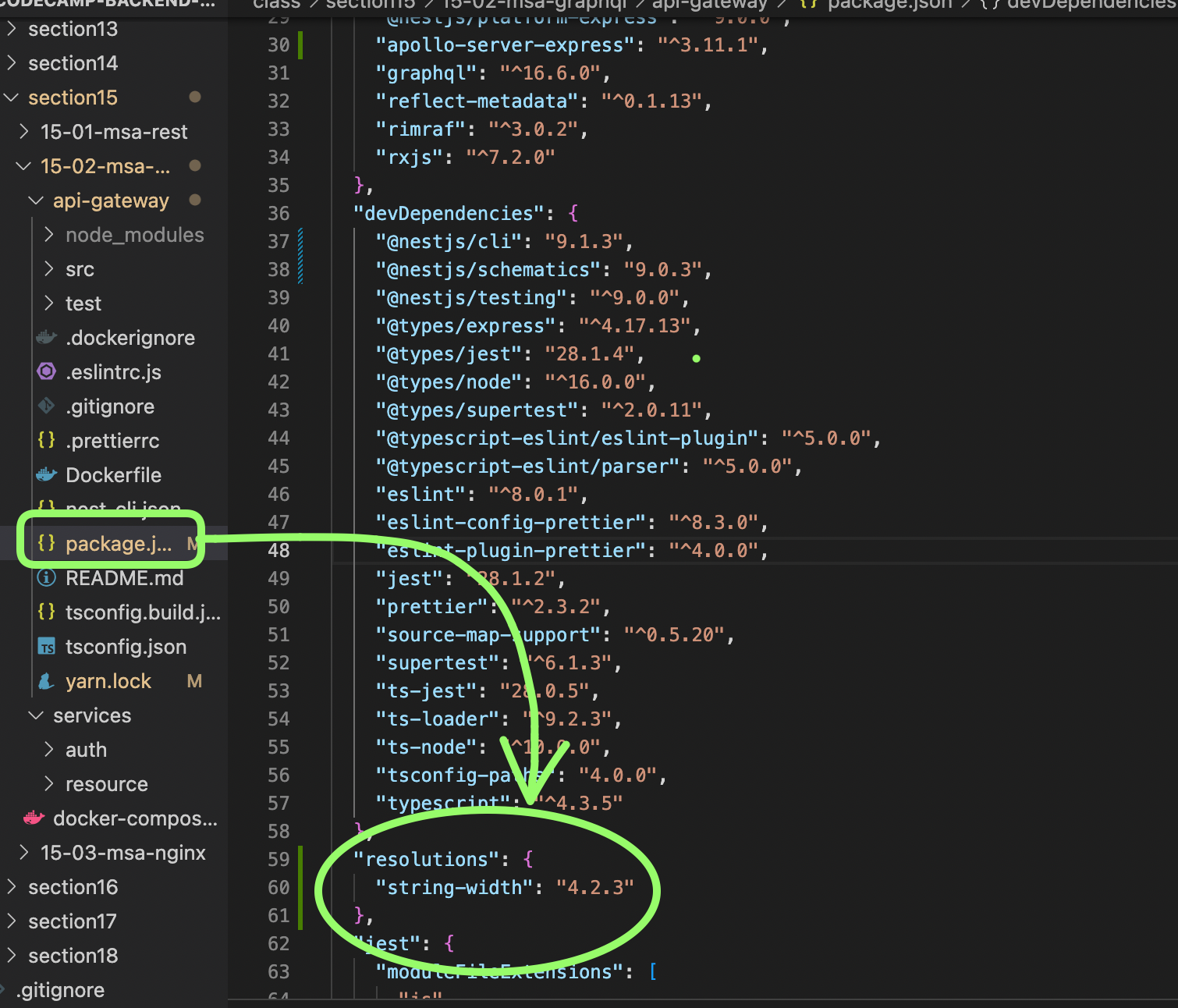Click the .dockerignore Docker file icon
1178x1008 pixels.
coord(47,338)
